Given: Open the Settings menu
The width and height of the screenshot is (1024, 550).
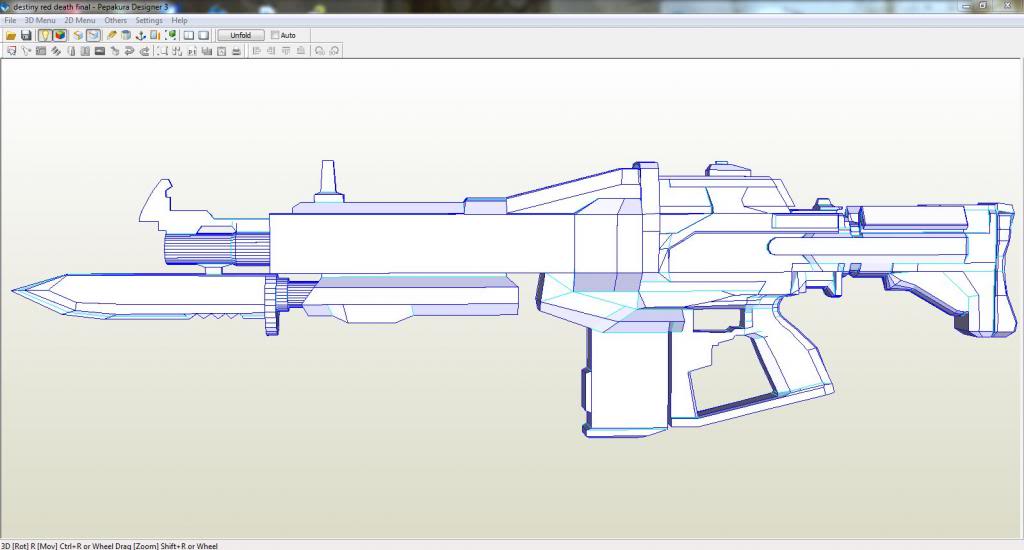Looking at the screenshot, I should pyautogui.click(x=149, y=20).
